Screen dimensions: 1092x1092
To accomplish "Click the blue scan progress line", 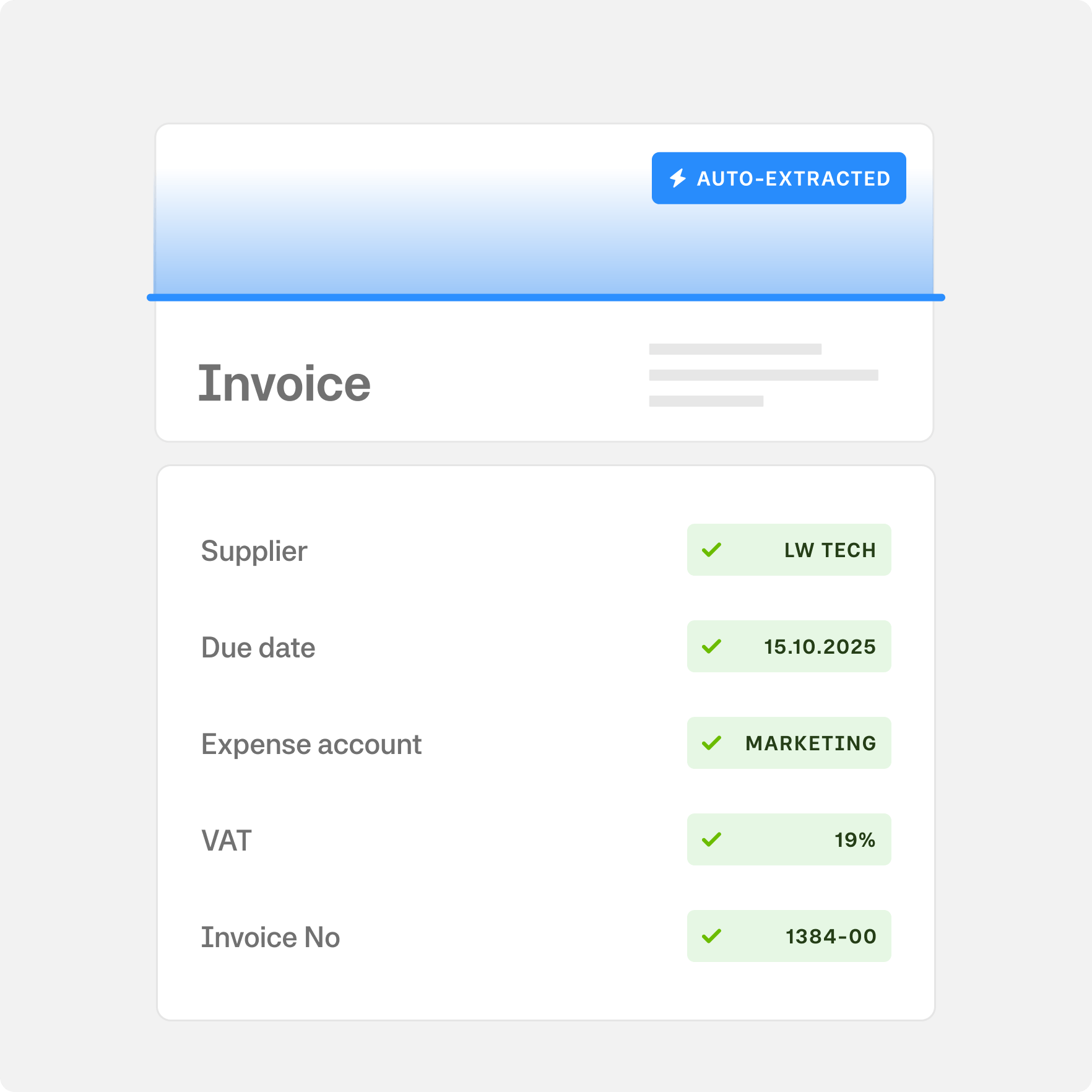I will tap(545, 298).
